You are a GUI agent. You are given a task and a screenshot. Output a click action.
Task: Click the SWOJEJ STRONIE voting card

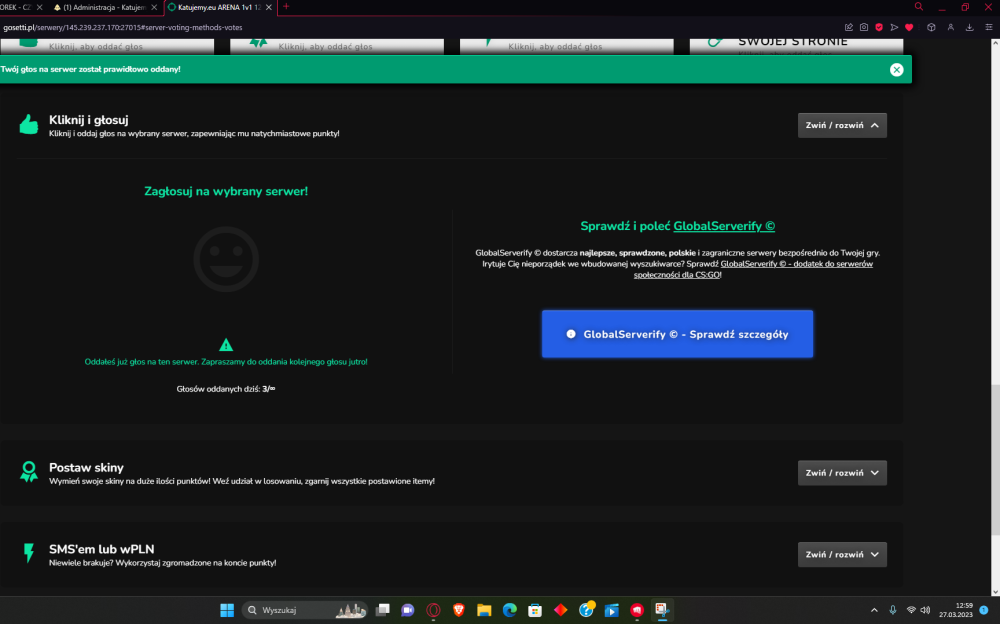(x=796, y=46)
